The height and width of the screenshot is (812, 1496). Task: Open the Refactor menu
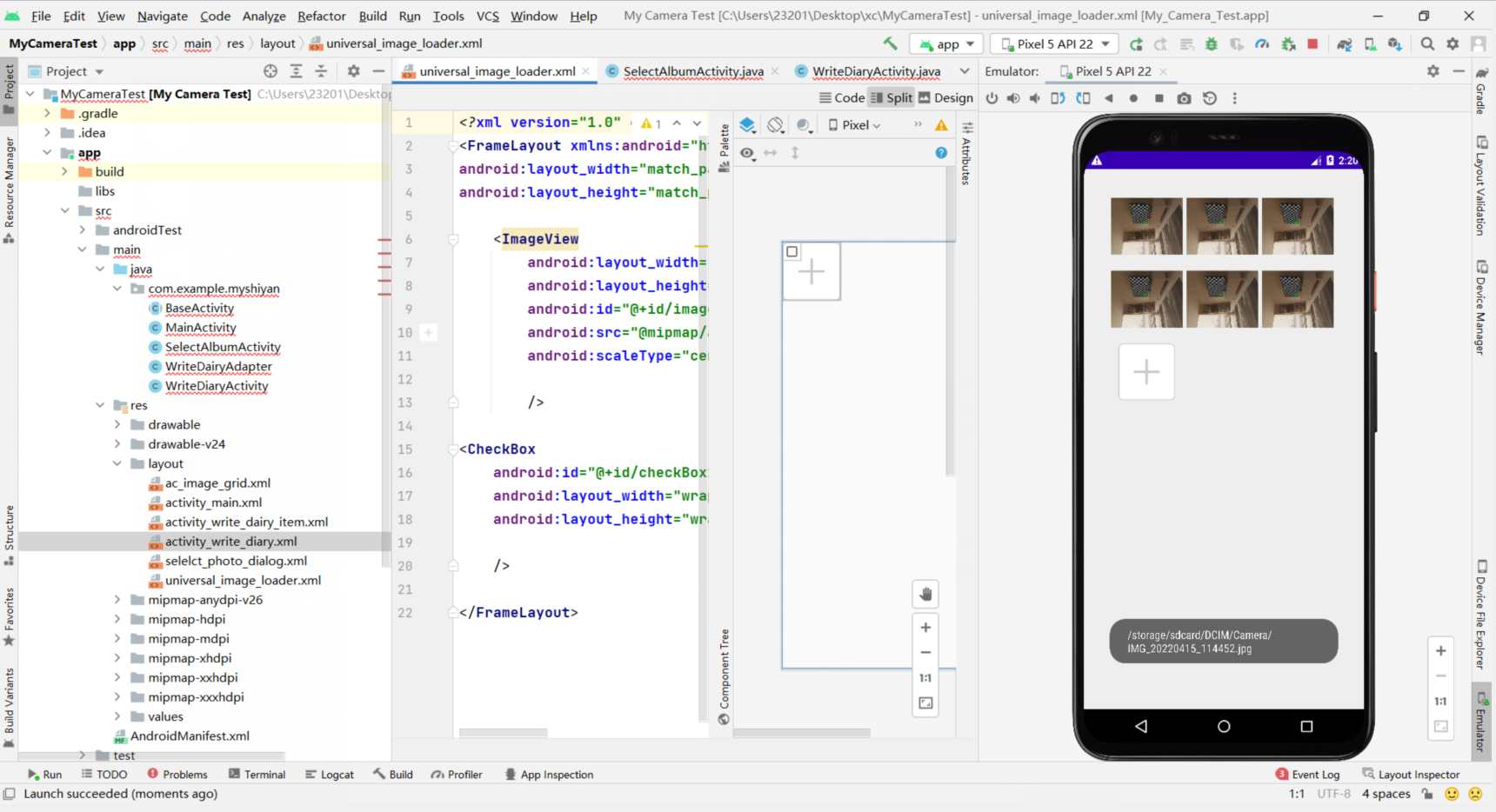point(321,16)
